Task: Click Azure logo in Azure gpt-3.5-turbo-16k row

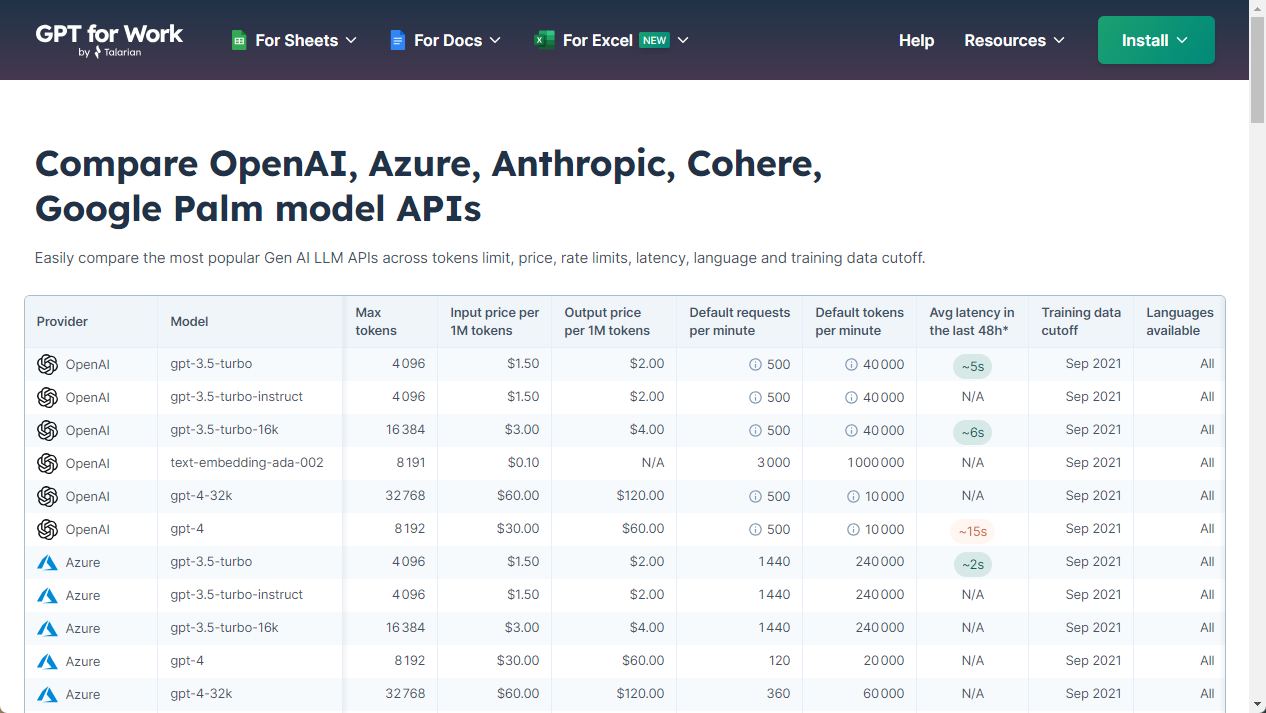Action: 47,628
